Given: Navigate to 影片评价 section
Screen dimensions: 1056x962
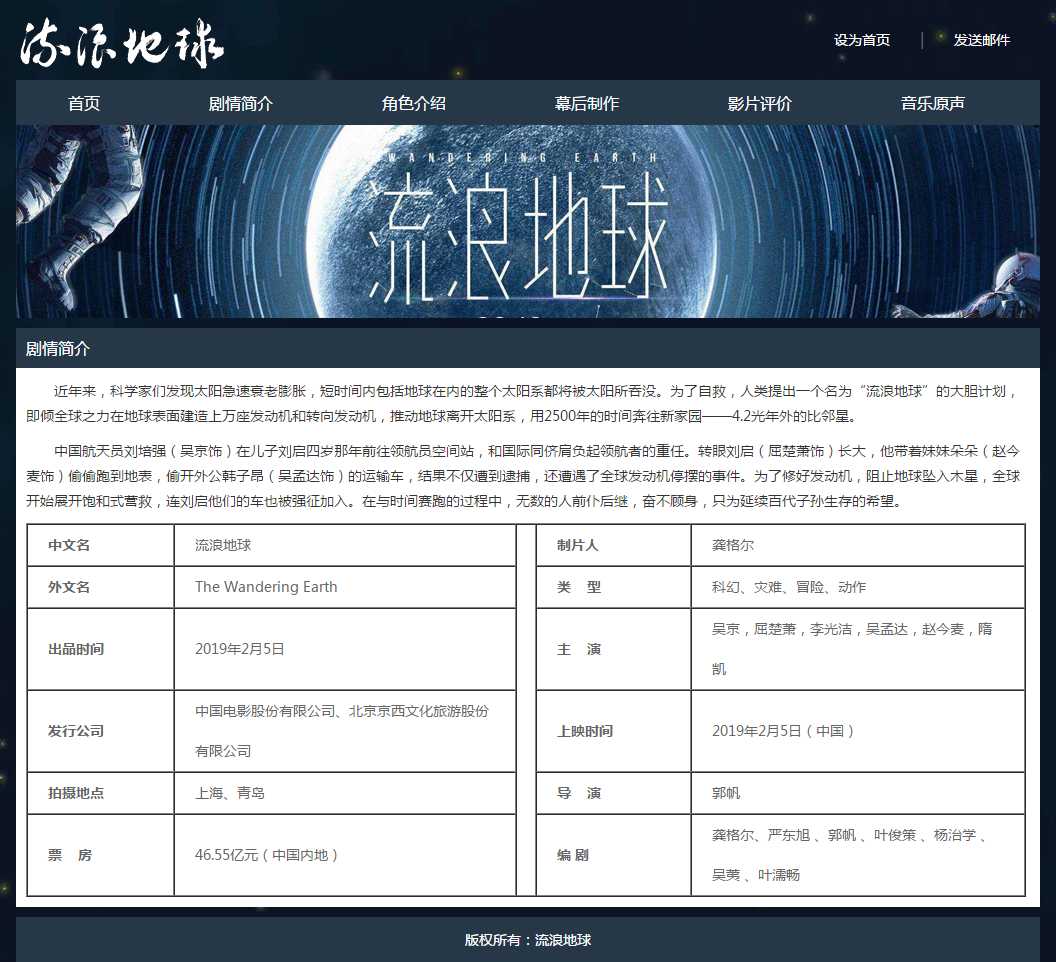Looking at the screenshot, I should 759,103.
